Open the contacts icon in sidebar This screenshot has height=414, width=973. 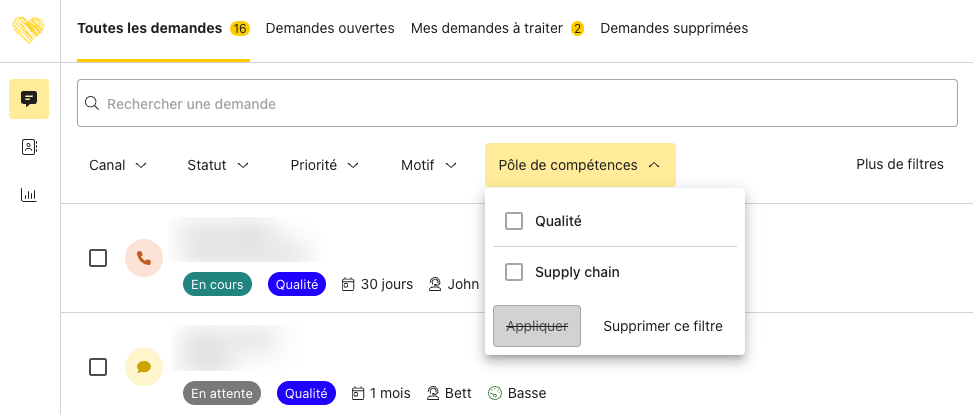[29, 147]
